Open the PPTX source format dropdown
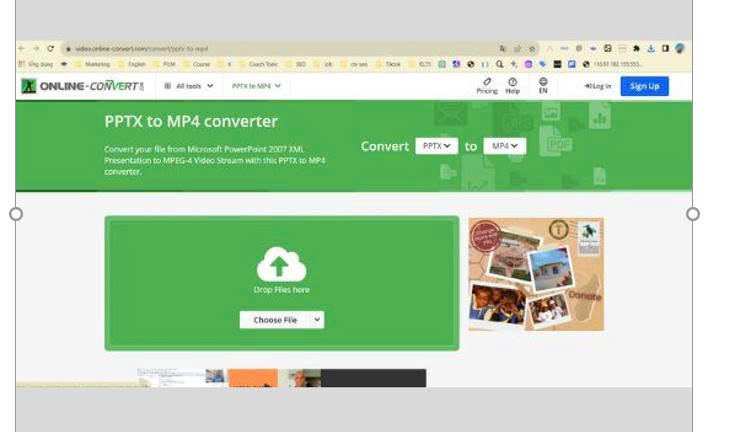Image resolution: width=736 pixels, height=432 pixels. coord(437,146)
